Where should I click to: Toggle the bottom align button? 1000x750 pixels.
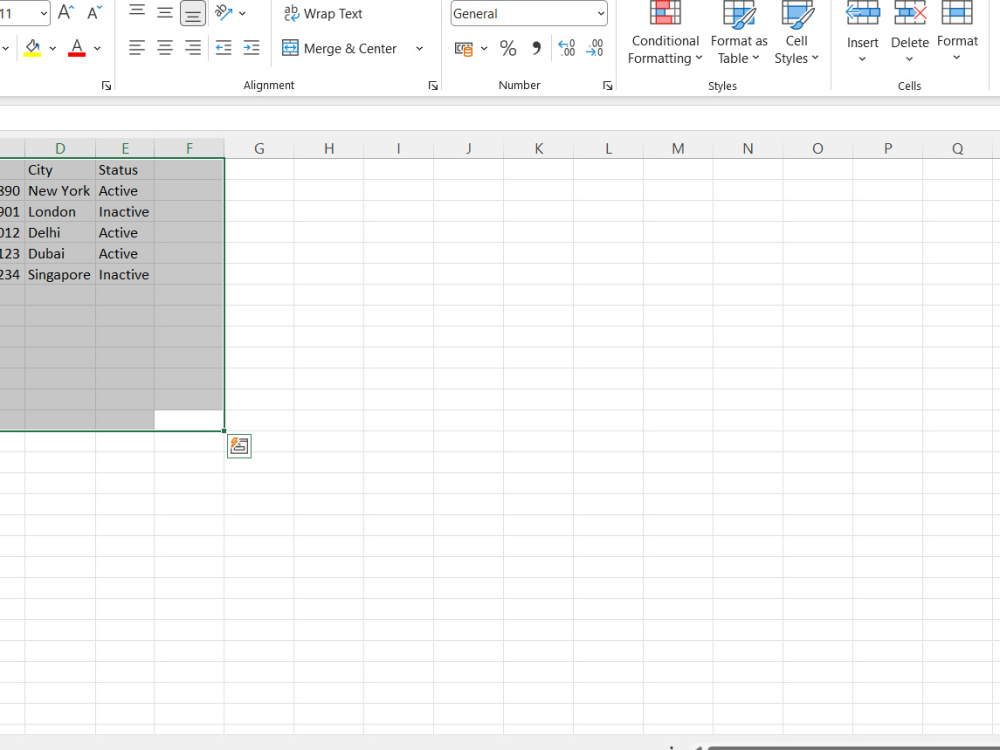[x=193, y=13]
